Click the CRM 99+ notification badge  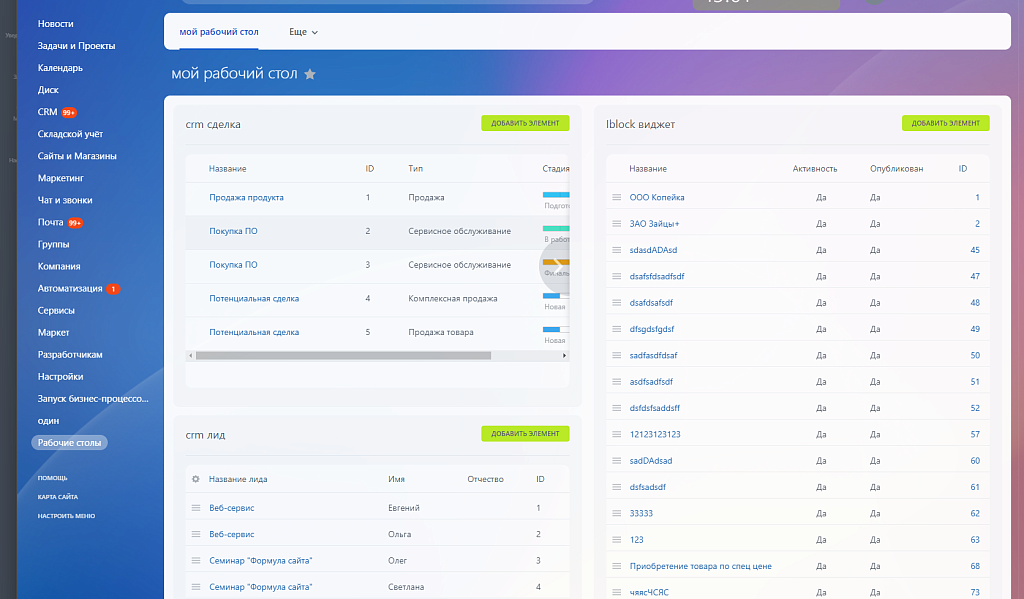(x=69, y=113)
